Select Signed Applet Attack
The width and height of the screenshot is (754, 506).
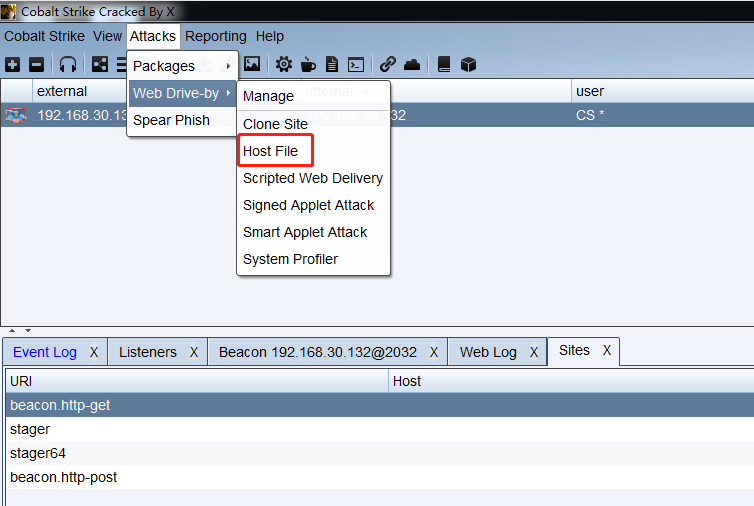[314, 205]
